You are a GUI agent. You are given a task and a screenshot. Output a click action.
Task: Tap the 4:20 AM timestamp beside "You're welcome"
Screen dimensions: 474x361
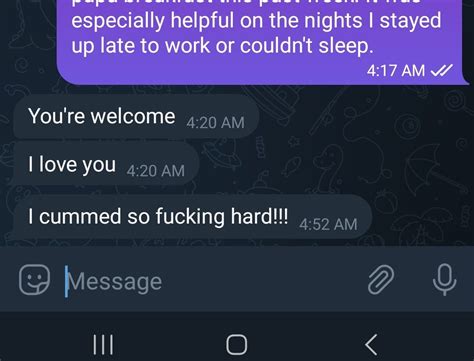(215, 123)
